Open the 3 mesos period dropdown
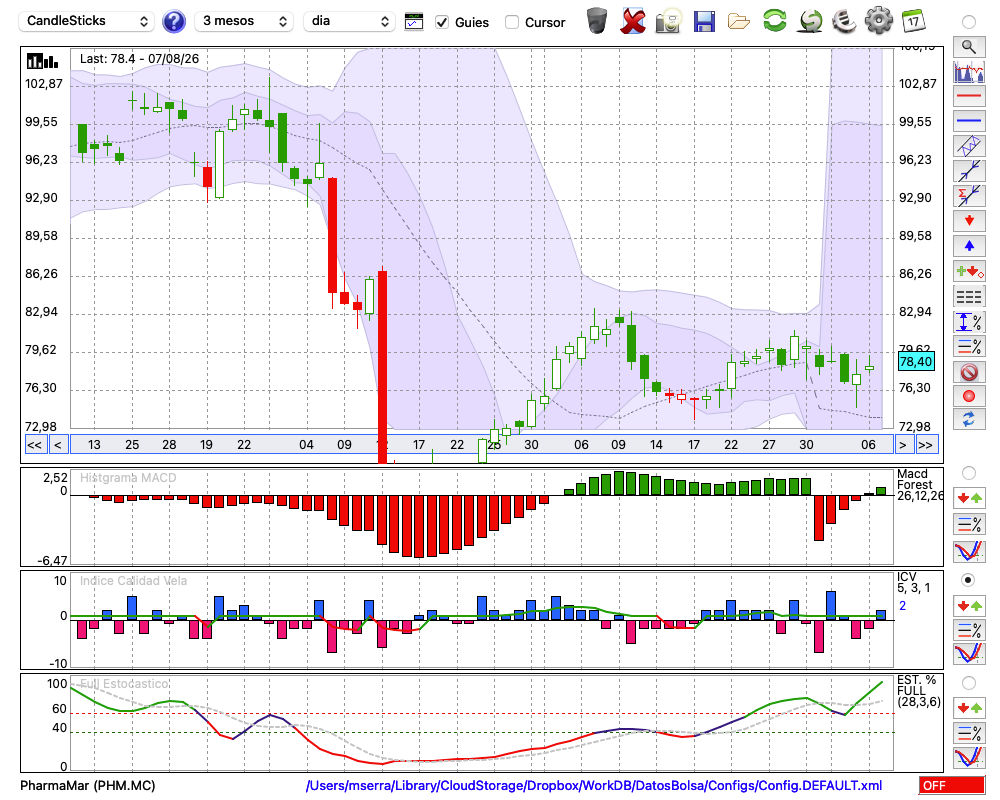This screenshot has width=1000, height=800. click(x=244, y=21)
